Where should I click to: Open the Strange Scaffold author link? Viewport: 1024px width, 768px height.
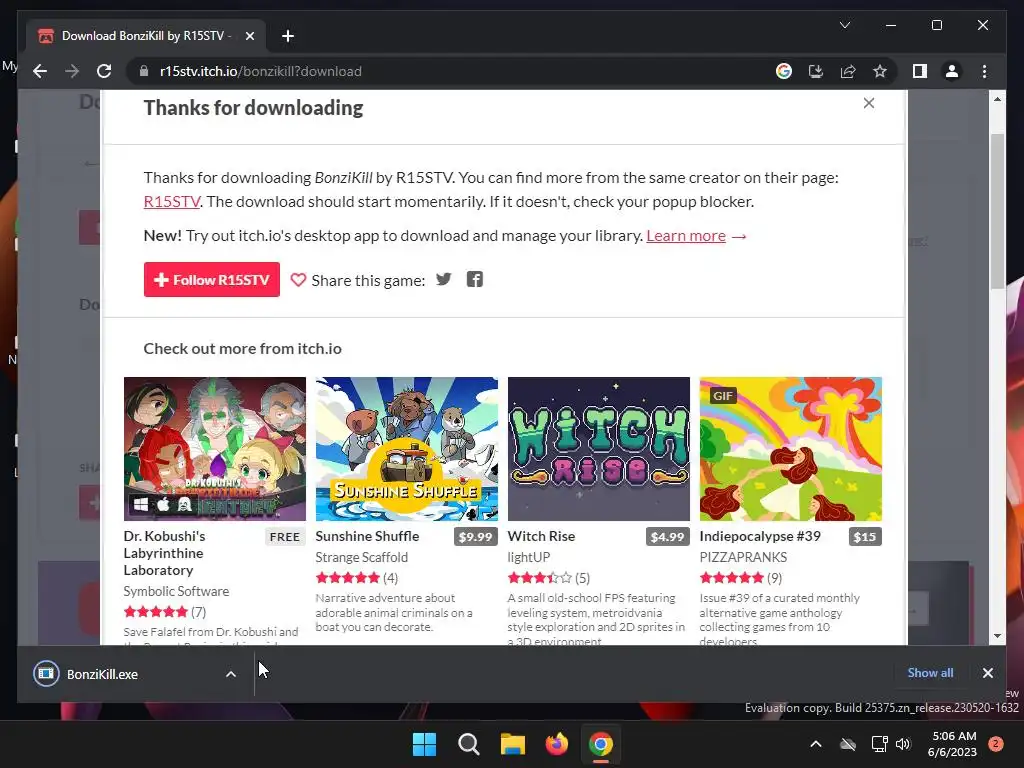coord(361,557)
